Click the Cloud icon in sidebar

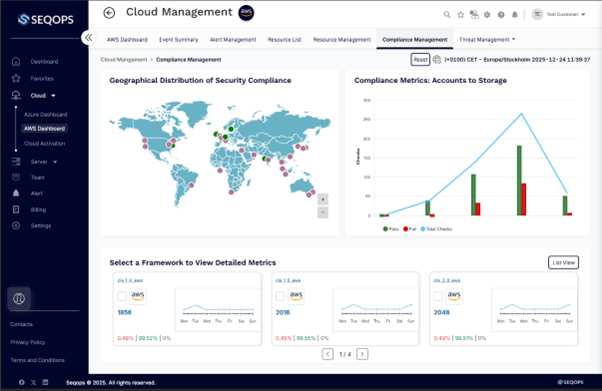[x=16, y=95]
